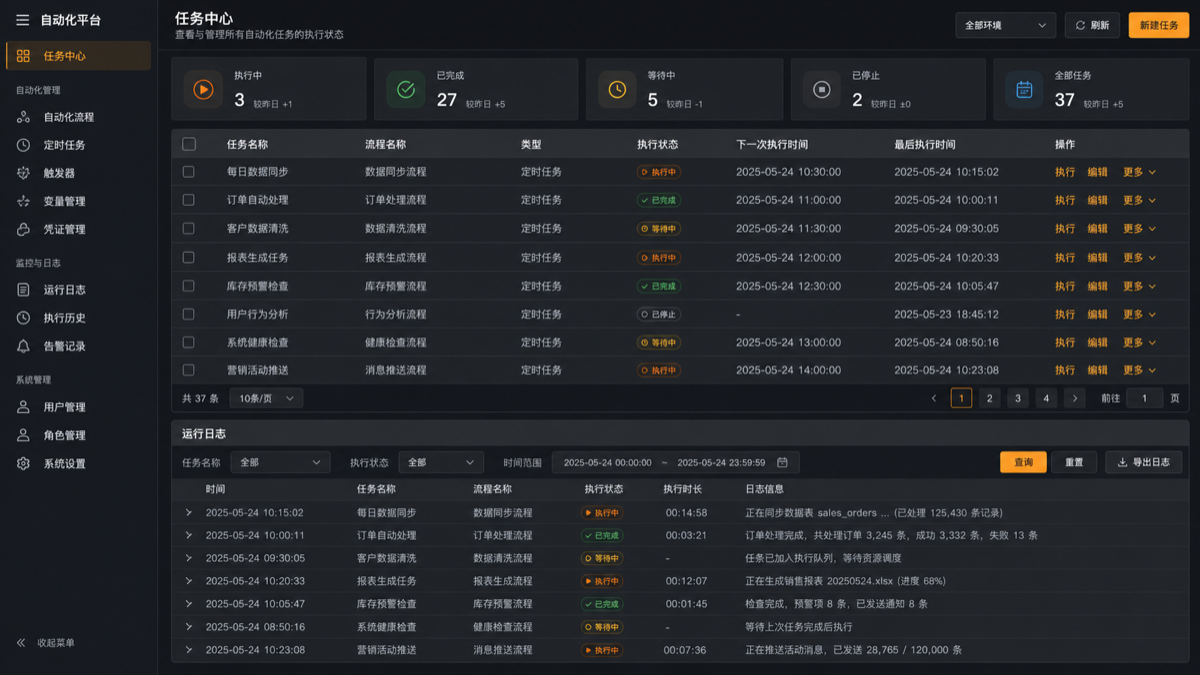Viewport: 1200px width, 675px height.
Task: Click the 执行历史 clock icon
Action: [x=23, y=318]
